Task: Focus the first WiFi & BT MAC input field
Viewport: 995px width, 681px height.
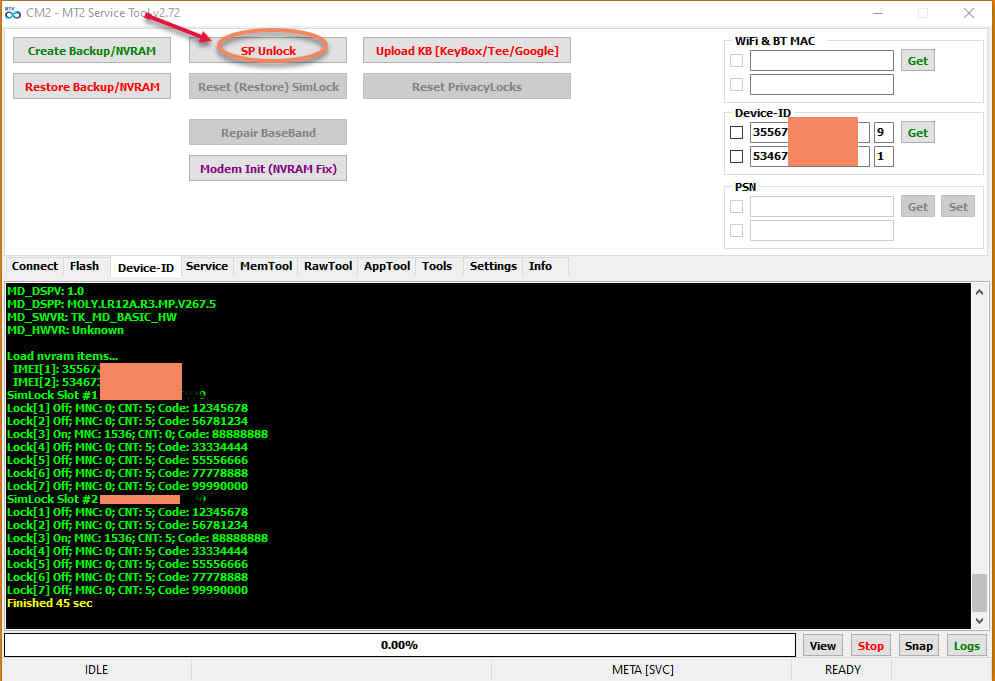Action: coord(822,61)
